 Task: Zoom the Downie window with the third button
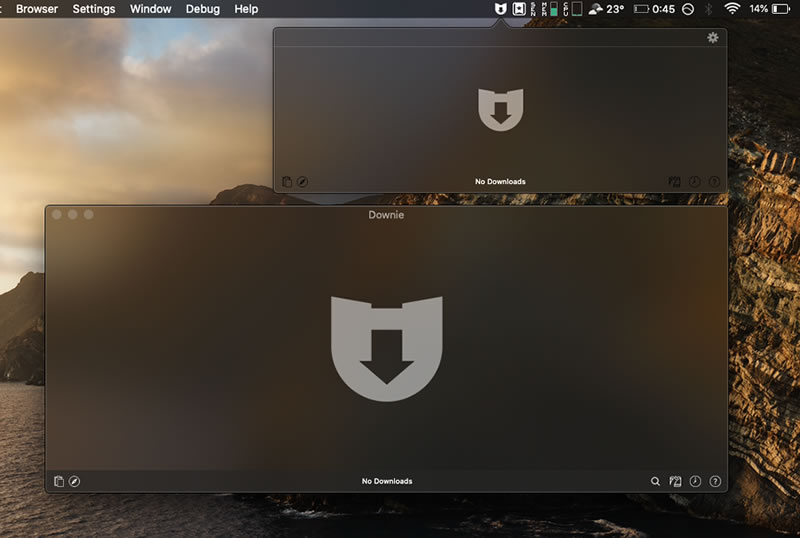88,215
